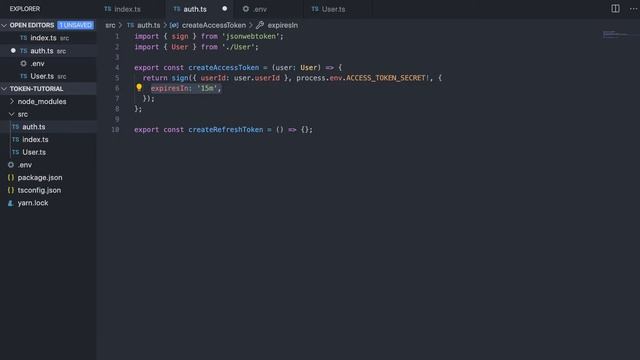Click the yarn.lock file icon

pyautogui.click(x=11, y=203)
